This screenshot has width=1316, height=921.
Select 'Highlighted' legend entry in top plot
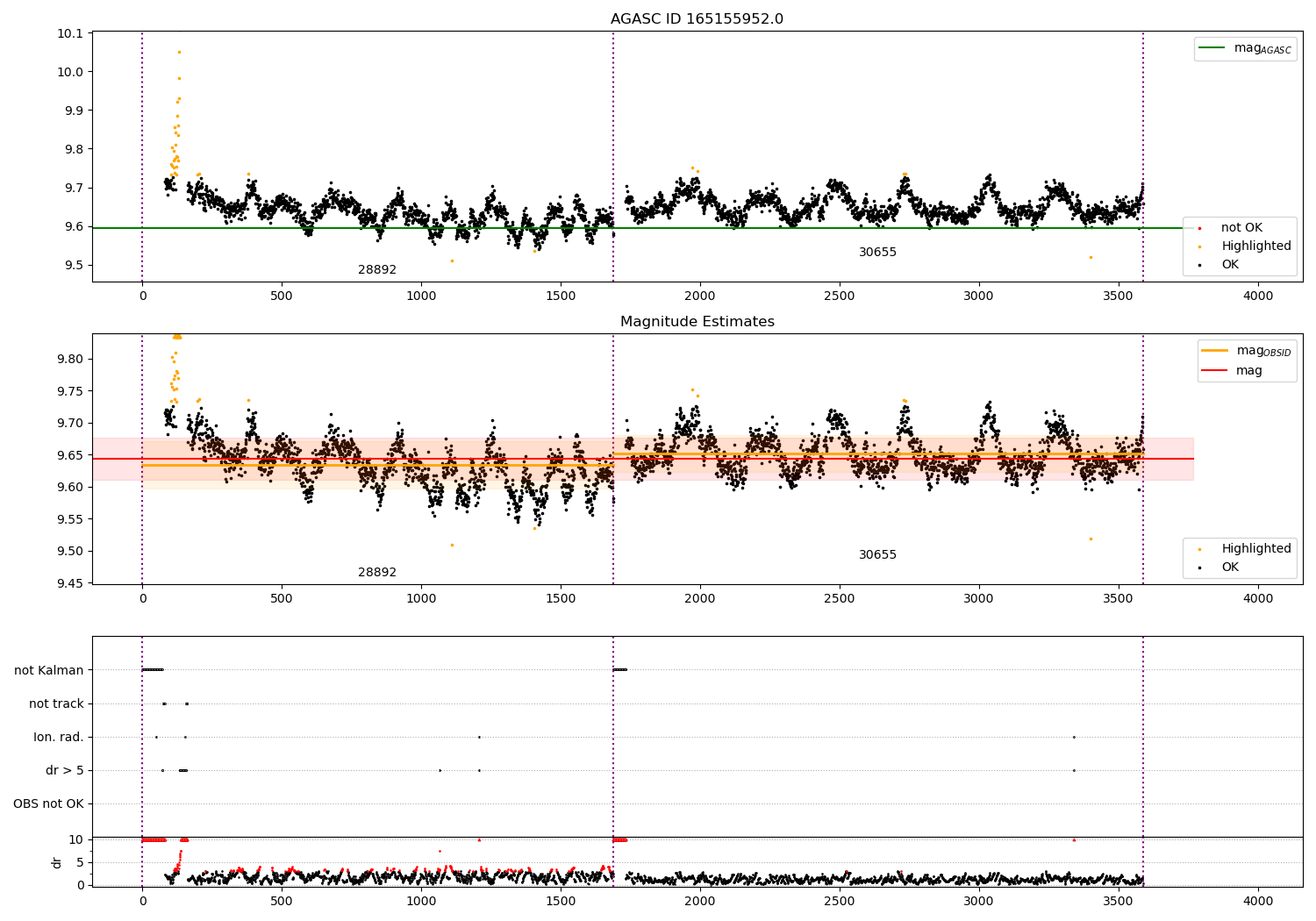coord(1256,246)
